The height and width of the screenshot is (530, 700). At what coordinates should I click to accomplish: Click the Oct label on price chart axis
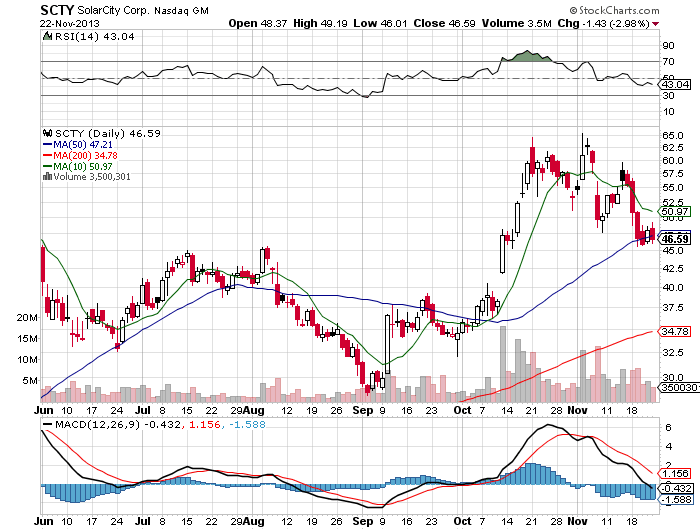point(462,410)
